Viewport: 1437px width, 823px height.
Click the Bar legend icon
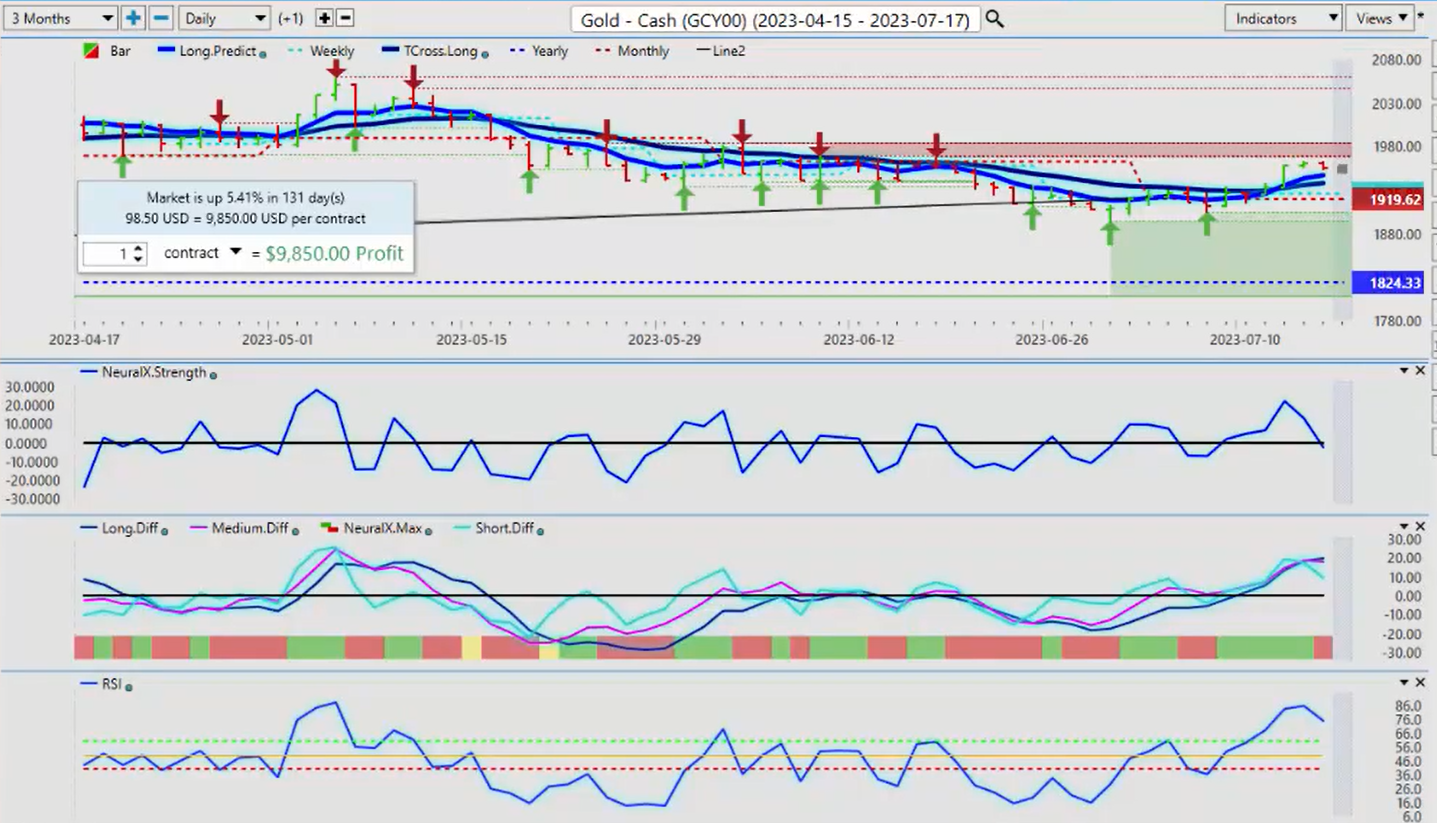pyautogui.click(x=91, y=51)
